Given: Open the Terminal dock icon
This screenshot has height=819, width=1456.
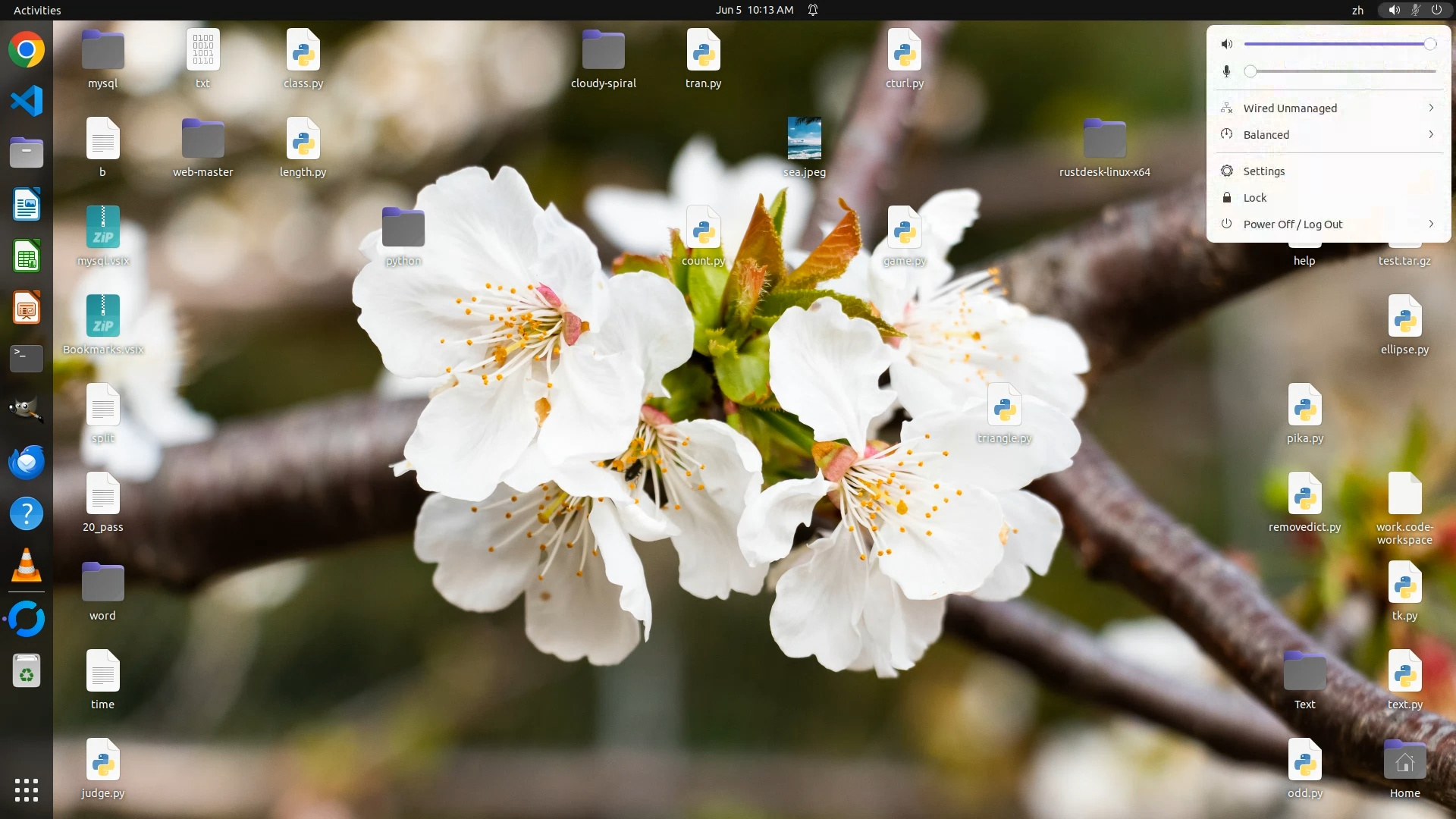Looking at the screenshot, I should click(x=27, y=357).
